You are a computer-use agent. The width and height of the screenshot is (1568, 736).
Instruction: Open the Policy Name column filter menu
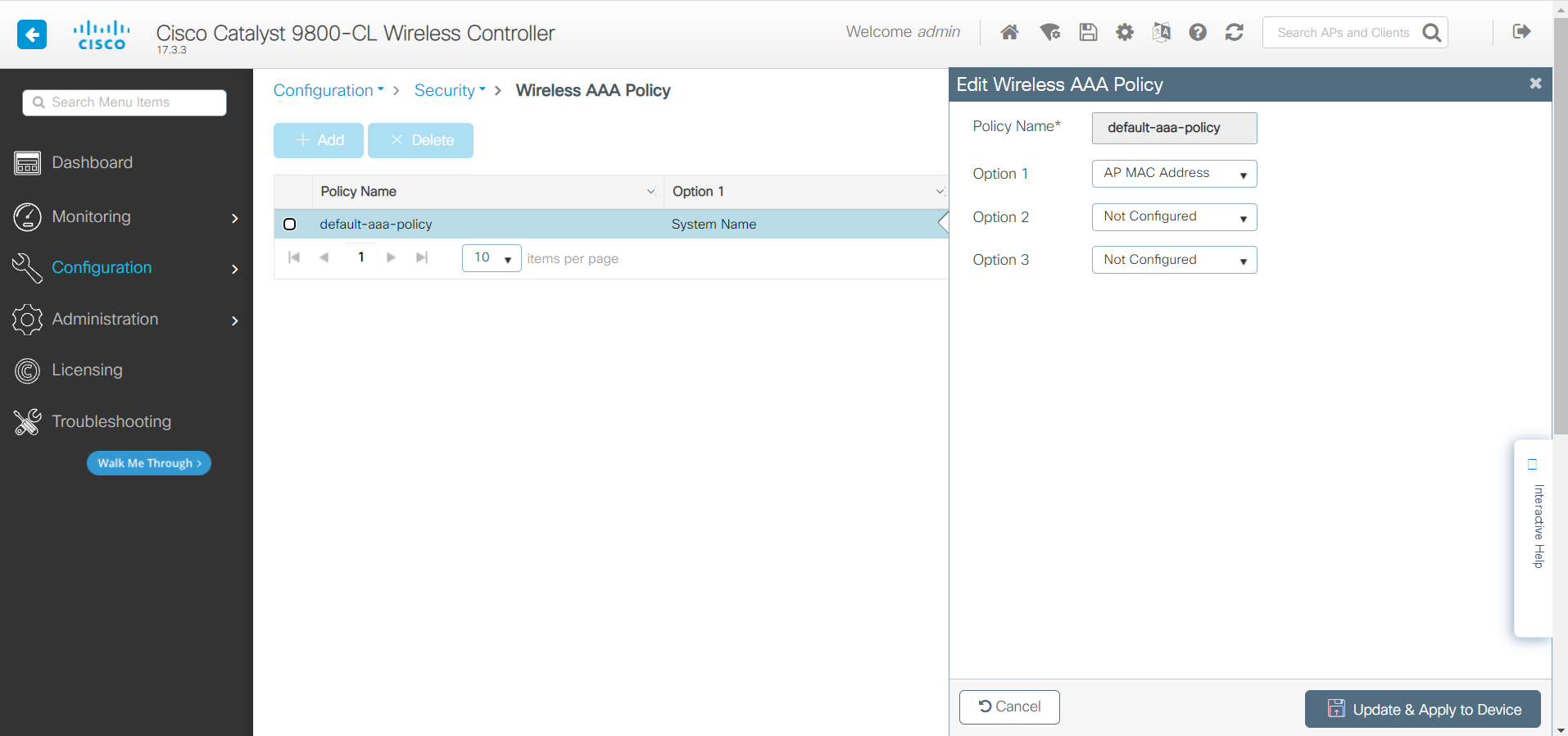pyautogui.click(x=651, y=191)
